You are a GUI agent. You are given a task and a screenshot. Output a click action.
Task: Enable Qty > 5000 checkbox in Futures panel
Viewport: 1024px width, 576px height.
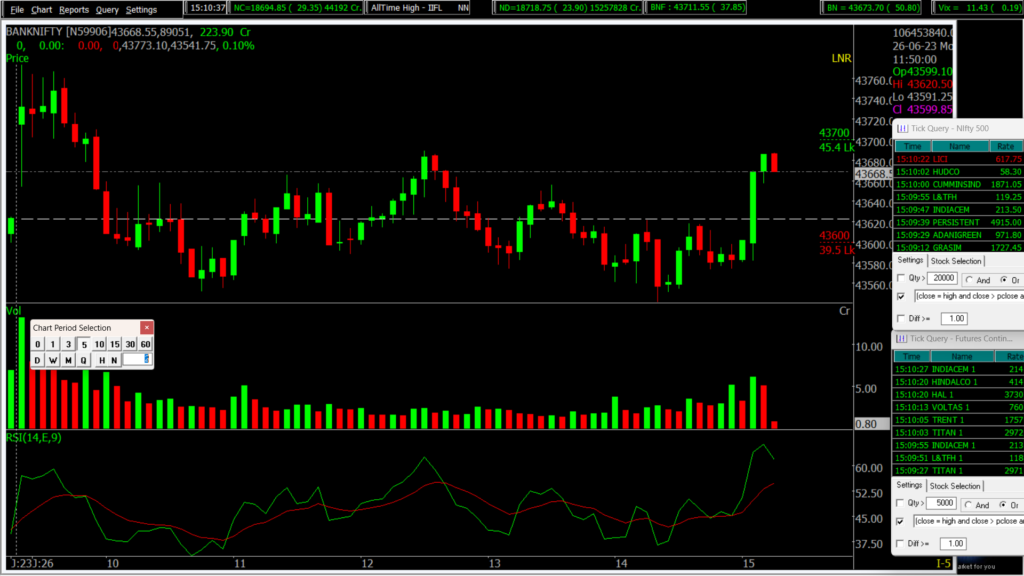coord(902,503)
